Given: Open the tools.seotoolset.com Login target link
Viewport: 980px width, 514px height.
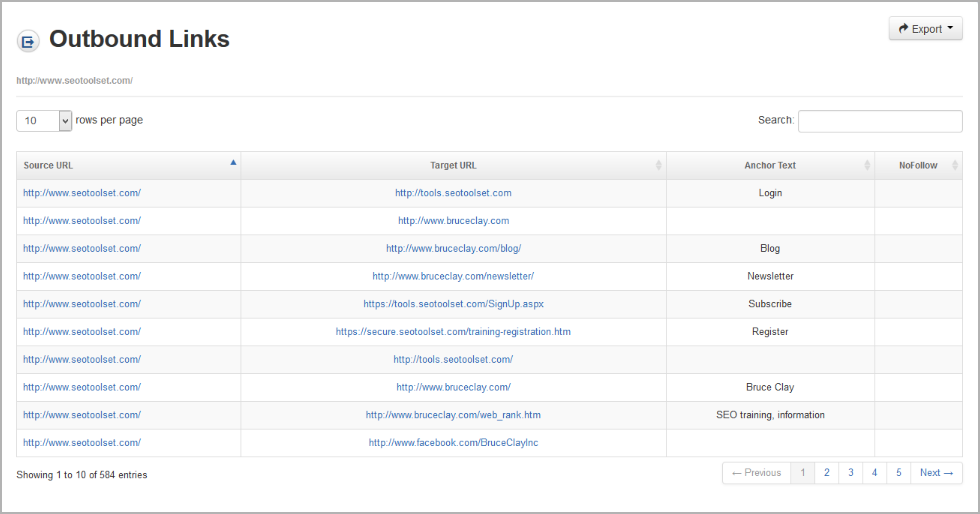Looking at the screenshot, I should (453, 193).
